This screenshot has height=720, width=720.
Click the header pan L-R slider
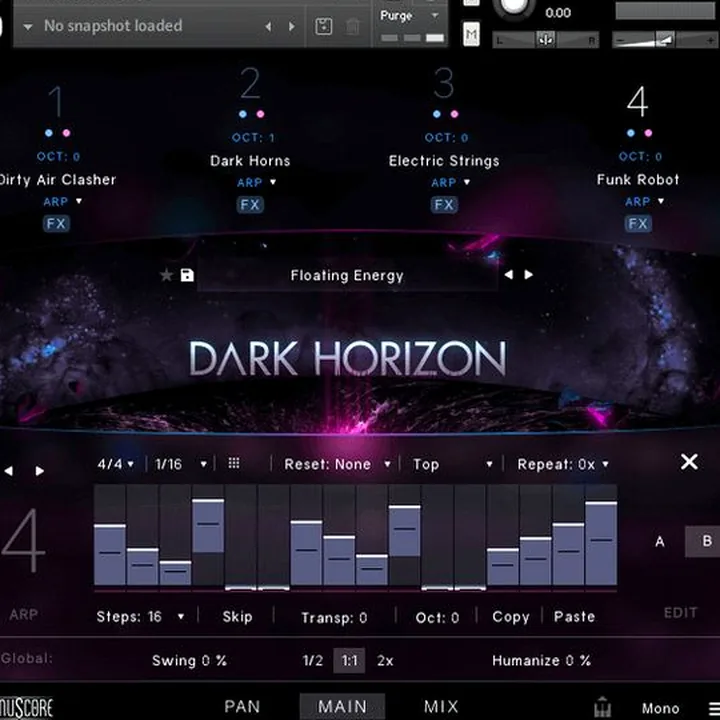click(546, 40)
